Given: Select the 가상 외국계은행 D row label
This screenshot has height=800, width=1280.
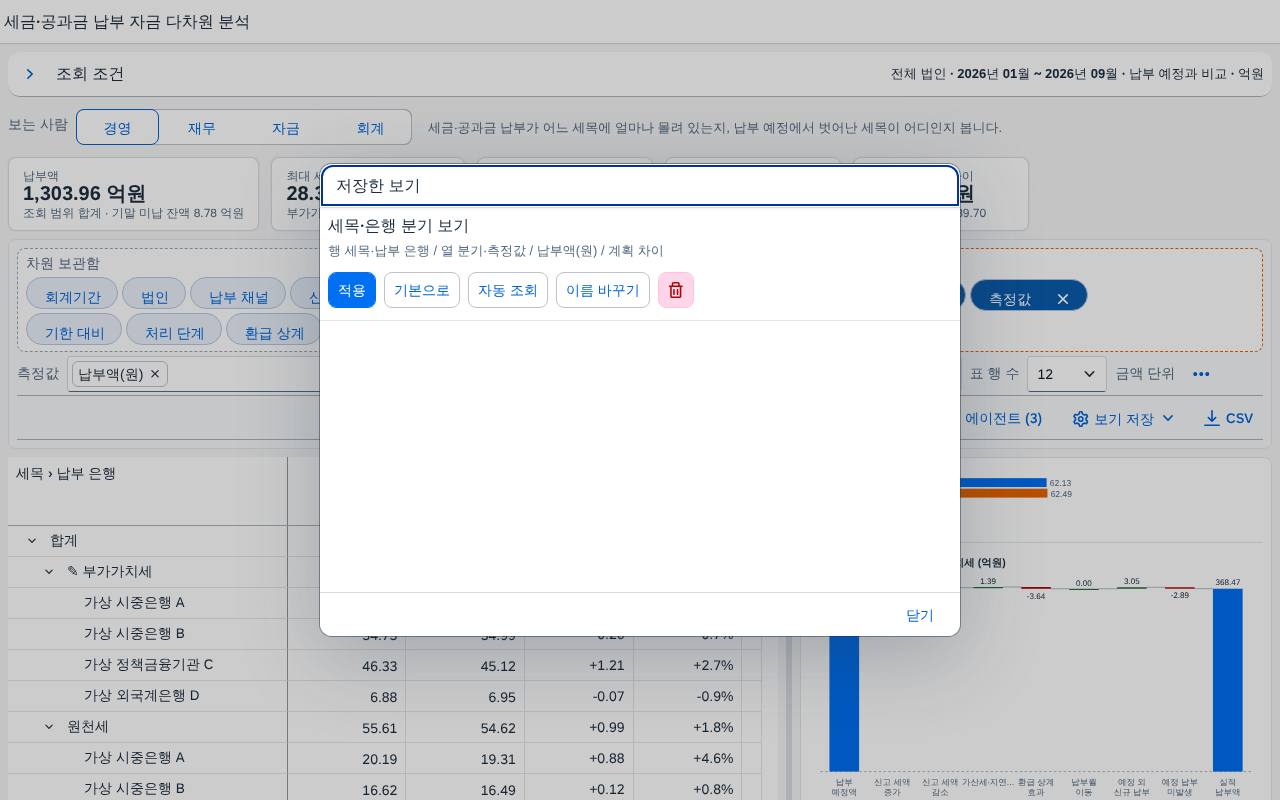Looking at the screenshot, I should click(x=142, y=695).
